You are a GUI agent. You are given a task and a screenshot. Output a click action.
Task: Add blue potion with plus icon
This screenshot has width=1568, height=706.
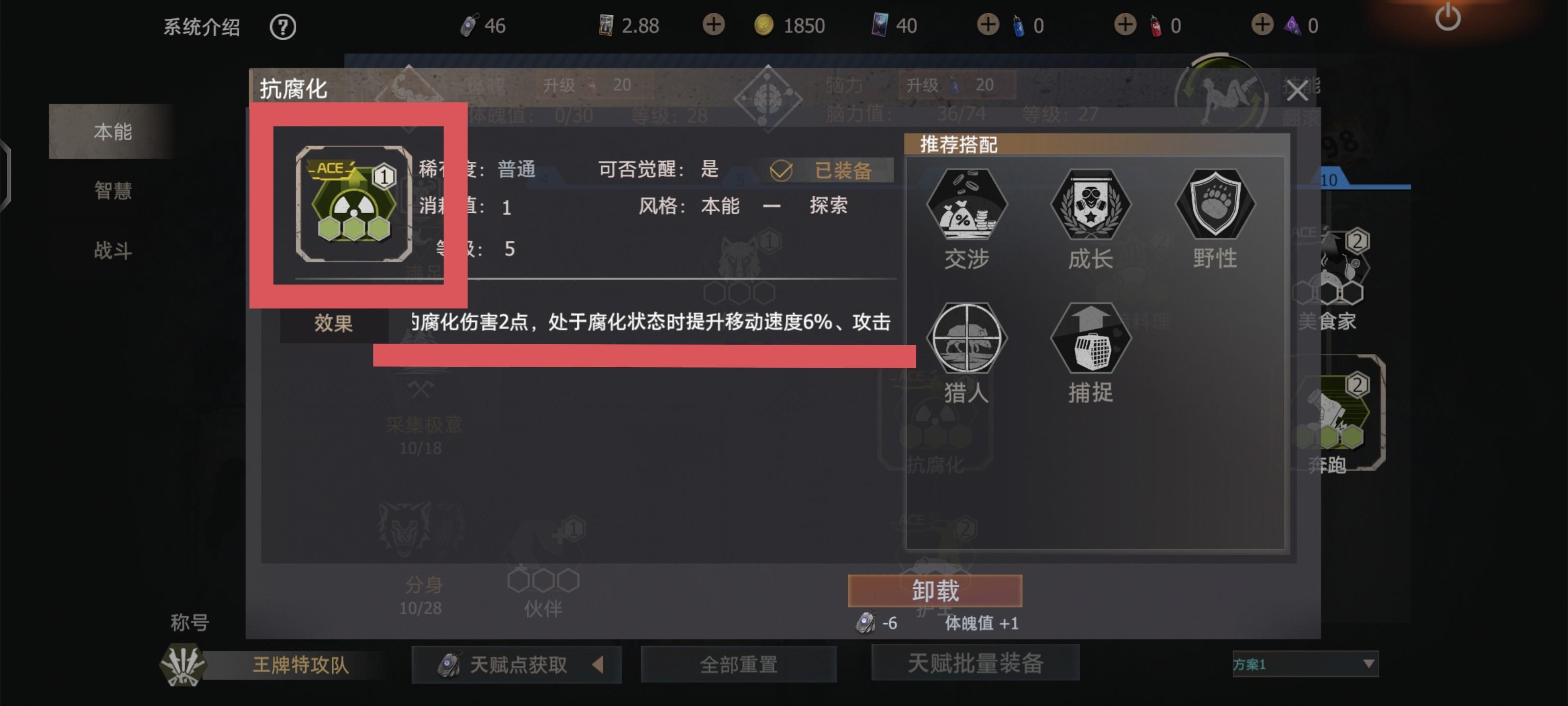pos(988,25)
